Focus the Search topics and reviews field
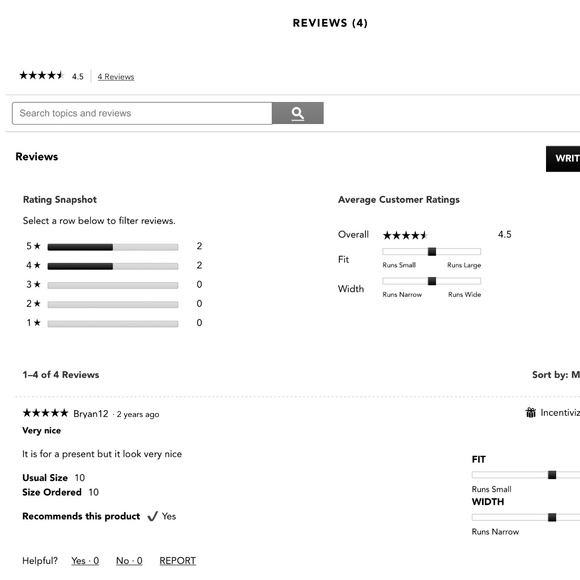580x580 pixels. (x=142, y=113)
